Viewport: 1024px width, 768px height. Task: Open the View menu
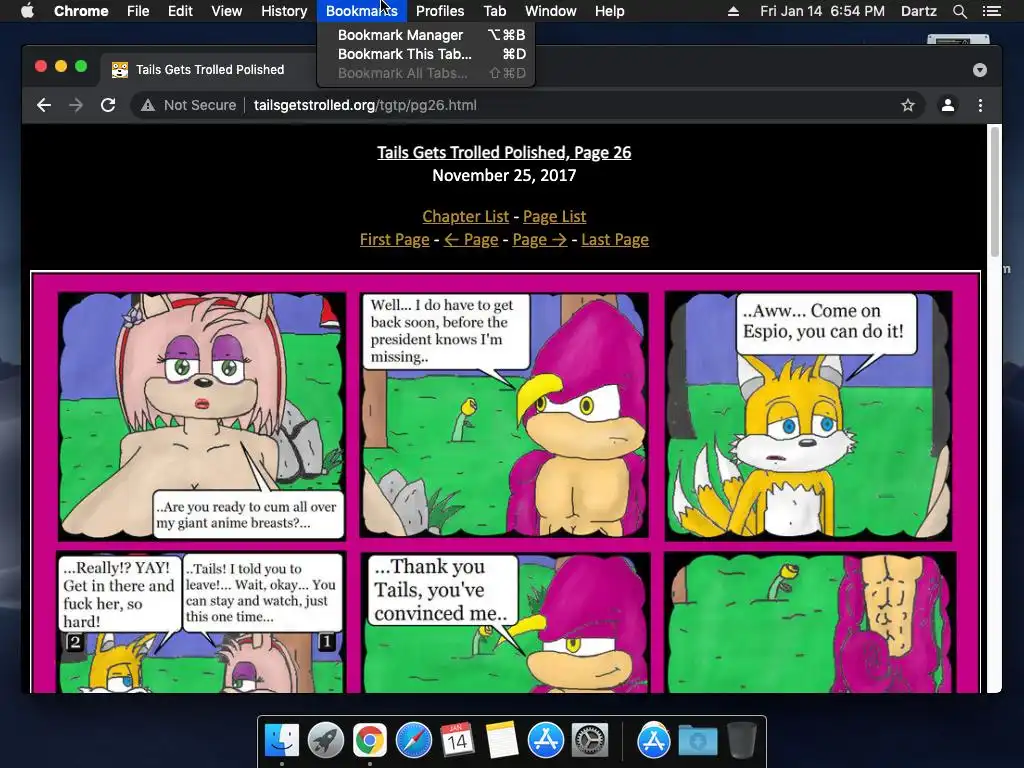[x=227, y=11]
